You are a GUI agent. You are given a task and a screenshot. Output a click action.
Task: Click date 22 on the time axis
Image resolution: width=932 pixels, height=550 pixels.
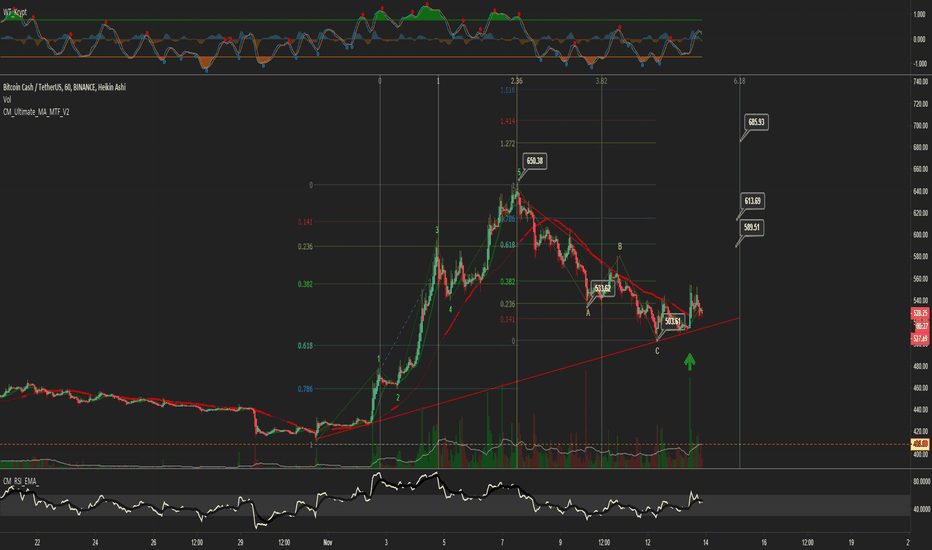(37, 542)
